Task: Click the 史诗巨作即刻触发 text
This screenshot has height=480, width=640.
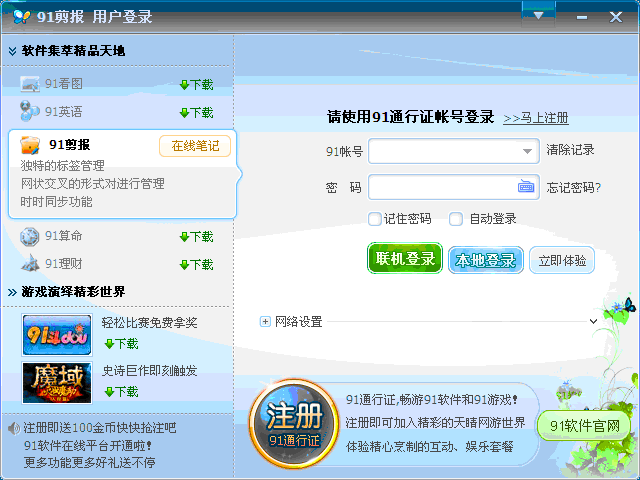Action: point(149,371)
